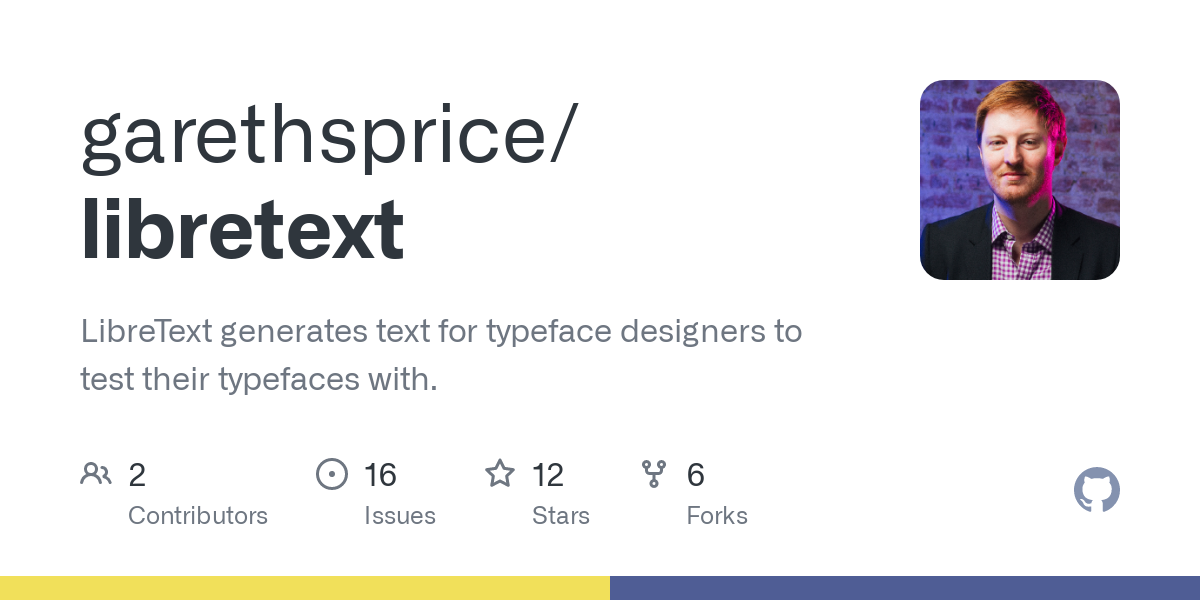Click the stars count number 12
The height and width of the screenshot is (600, 1200).
point(548,475)
